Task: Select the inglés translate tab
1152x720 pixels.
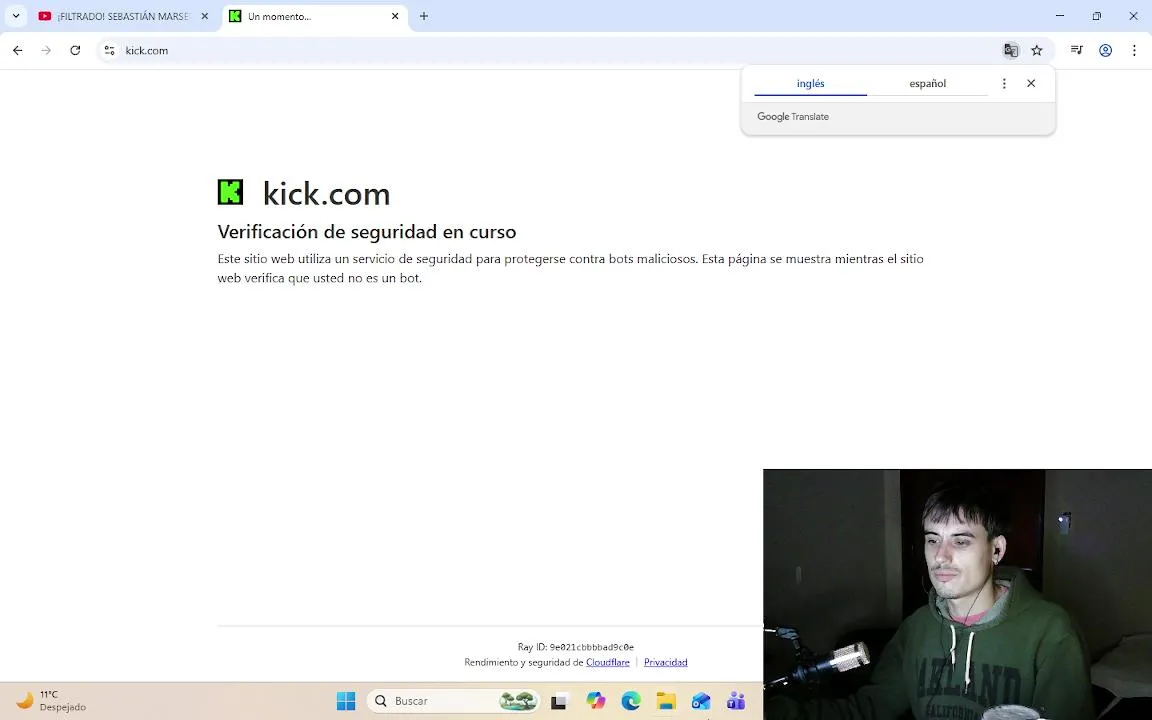Action: point(810,84)
